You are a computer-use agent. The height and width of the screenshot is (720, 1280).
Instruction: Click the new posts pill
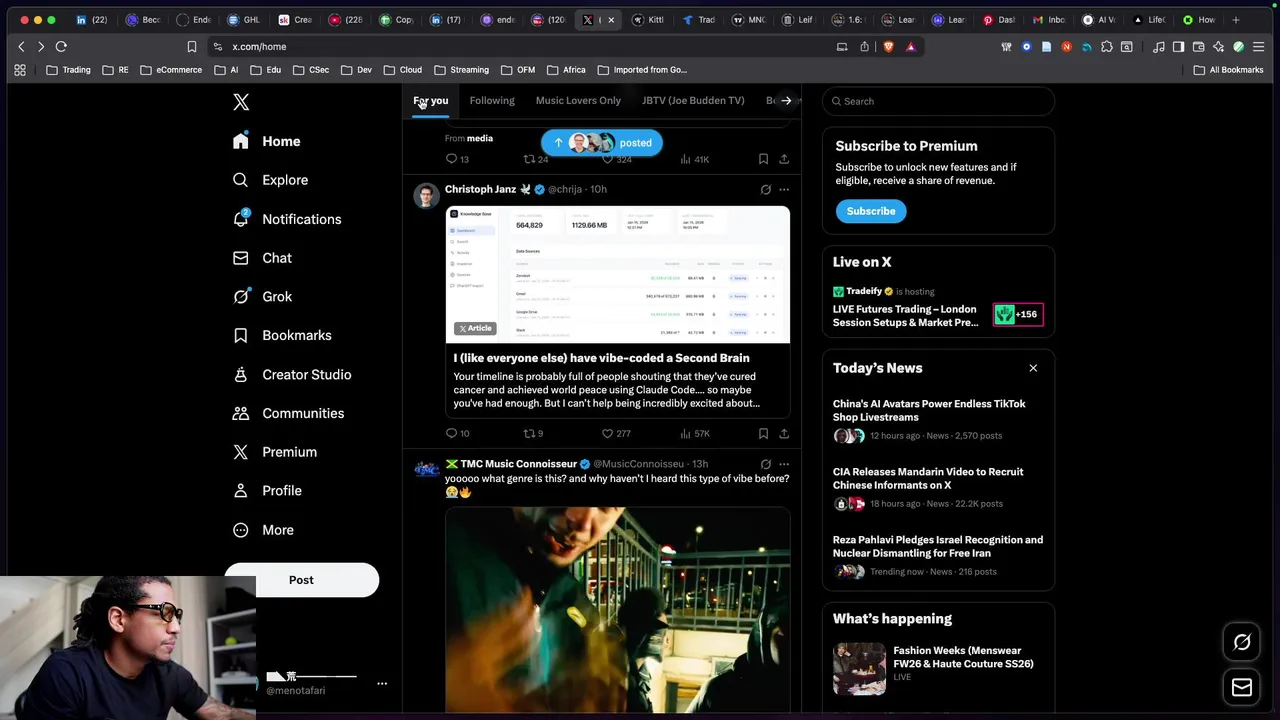point(601,143)
